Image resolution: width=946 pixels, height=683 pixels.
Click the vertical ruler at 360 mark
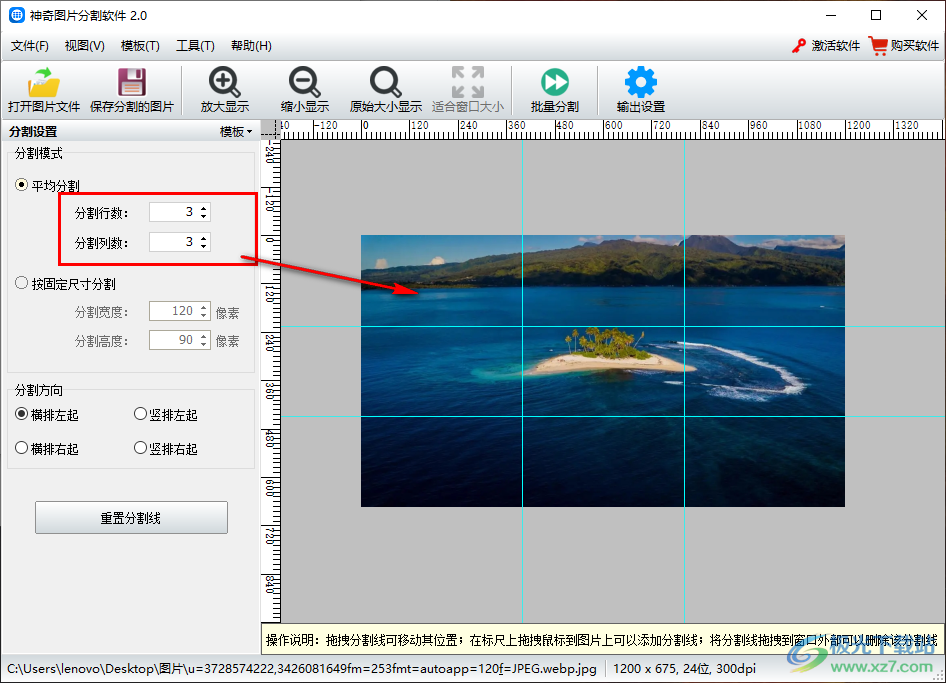(270, 391)
